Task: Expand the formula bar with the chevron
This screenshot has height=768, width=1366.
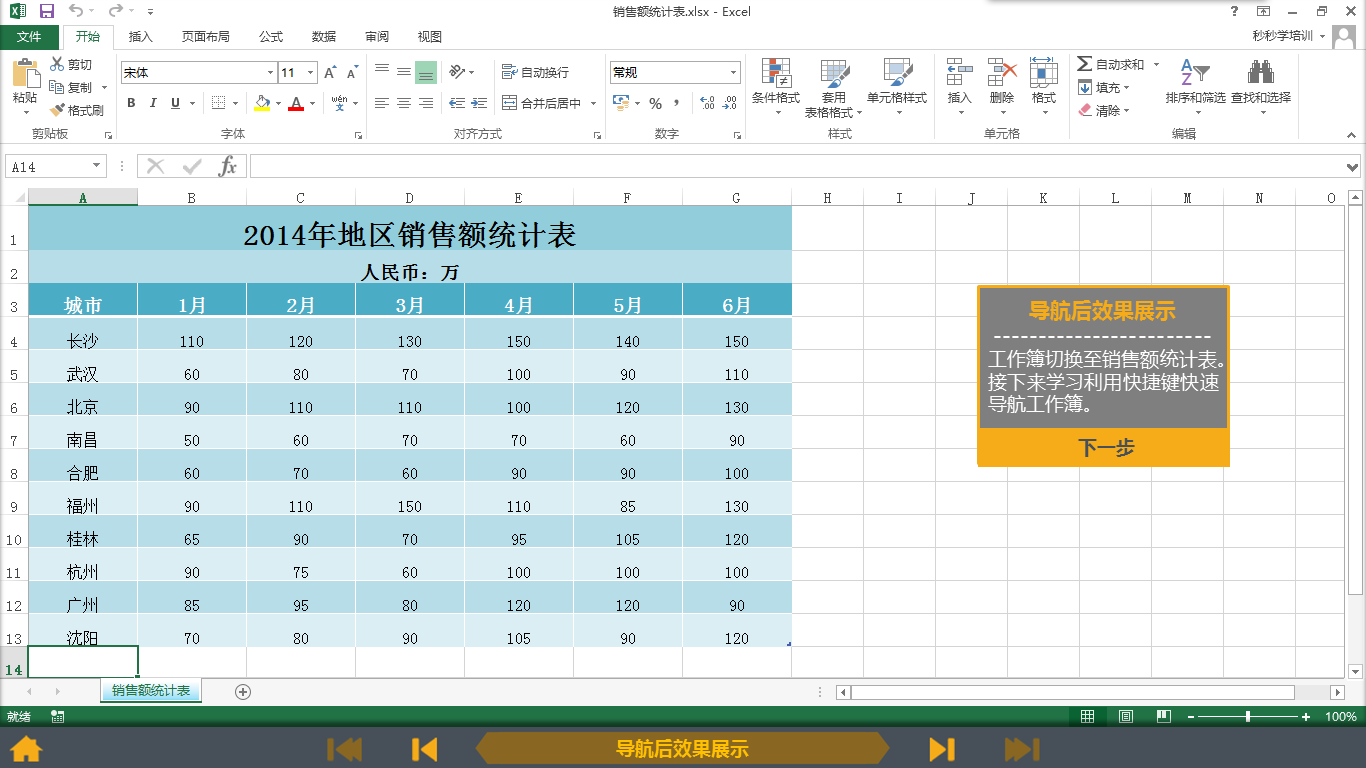Action: [1352, 167]
